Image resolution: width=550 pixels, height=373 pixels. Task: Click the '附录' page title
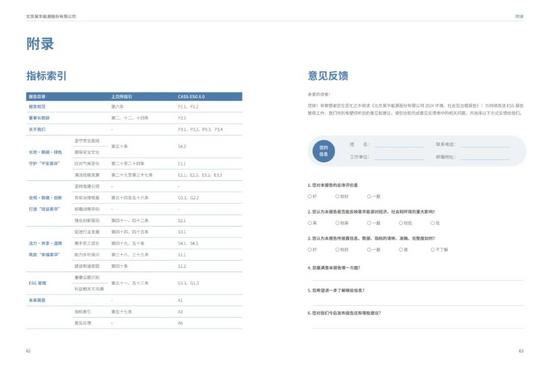click(x=40, y=44)
